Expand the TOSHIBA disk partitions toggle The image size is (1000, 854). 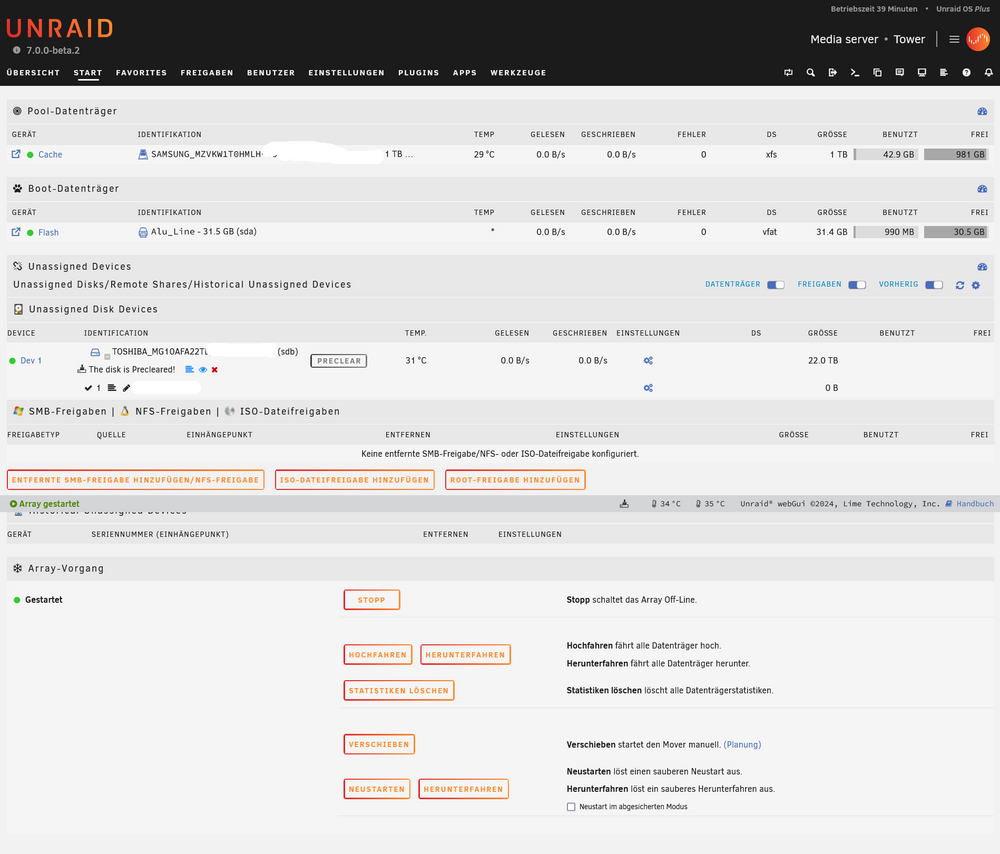click(x=107, y=356)
